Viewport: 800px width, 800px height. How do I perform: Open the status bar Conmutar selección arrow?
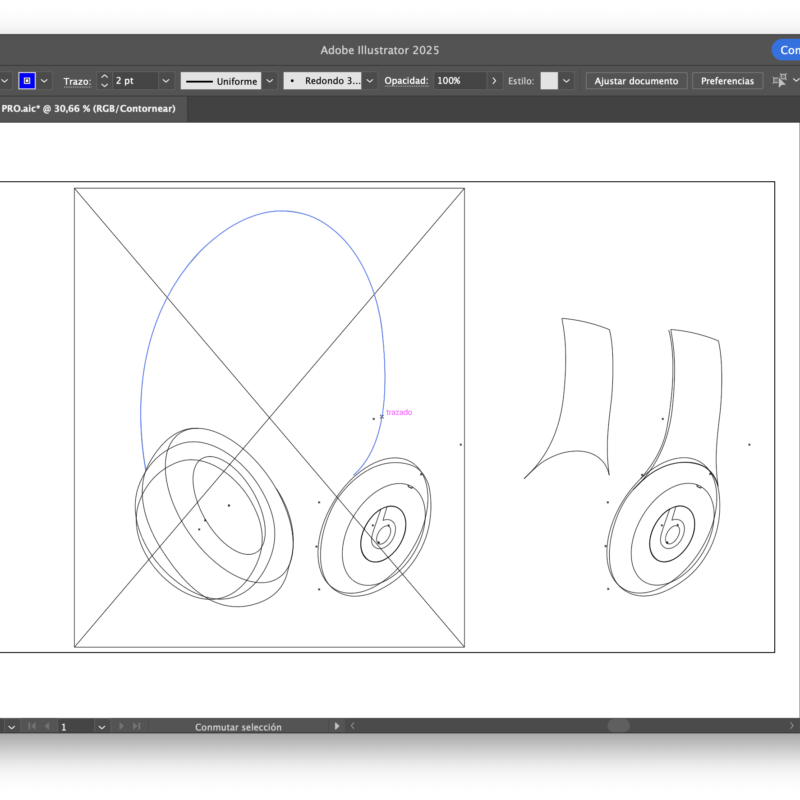coord(336,727)
